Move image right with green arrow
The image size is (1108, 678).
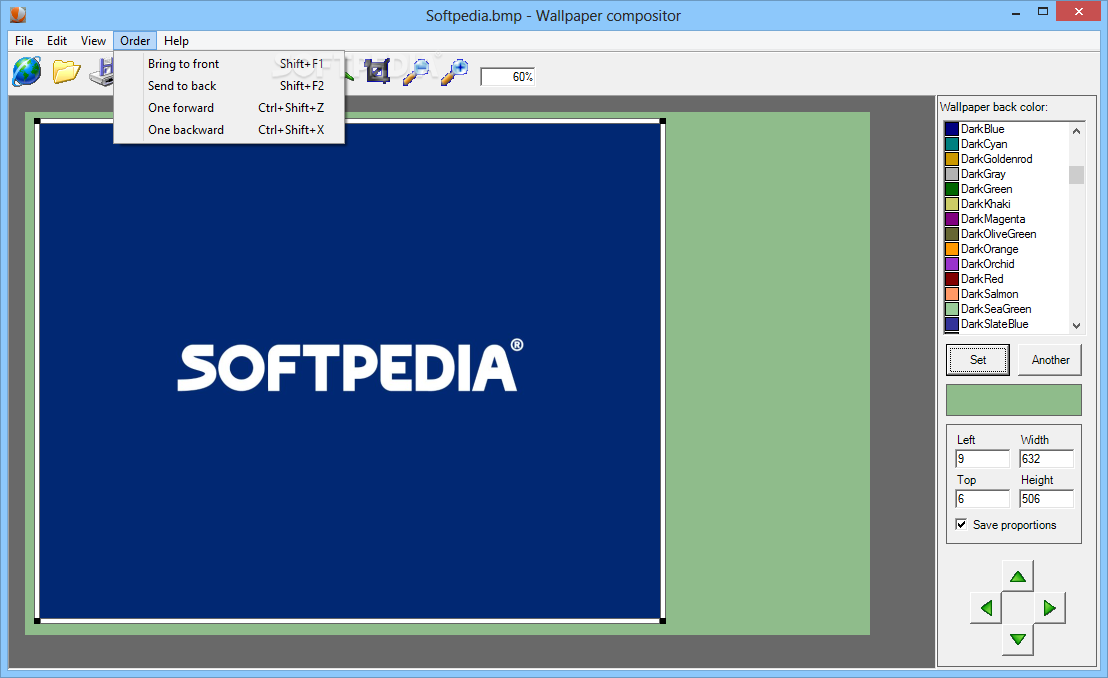pyautogui.click(x=1049, y=607)
